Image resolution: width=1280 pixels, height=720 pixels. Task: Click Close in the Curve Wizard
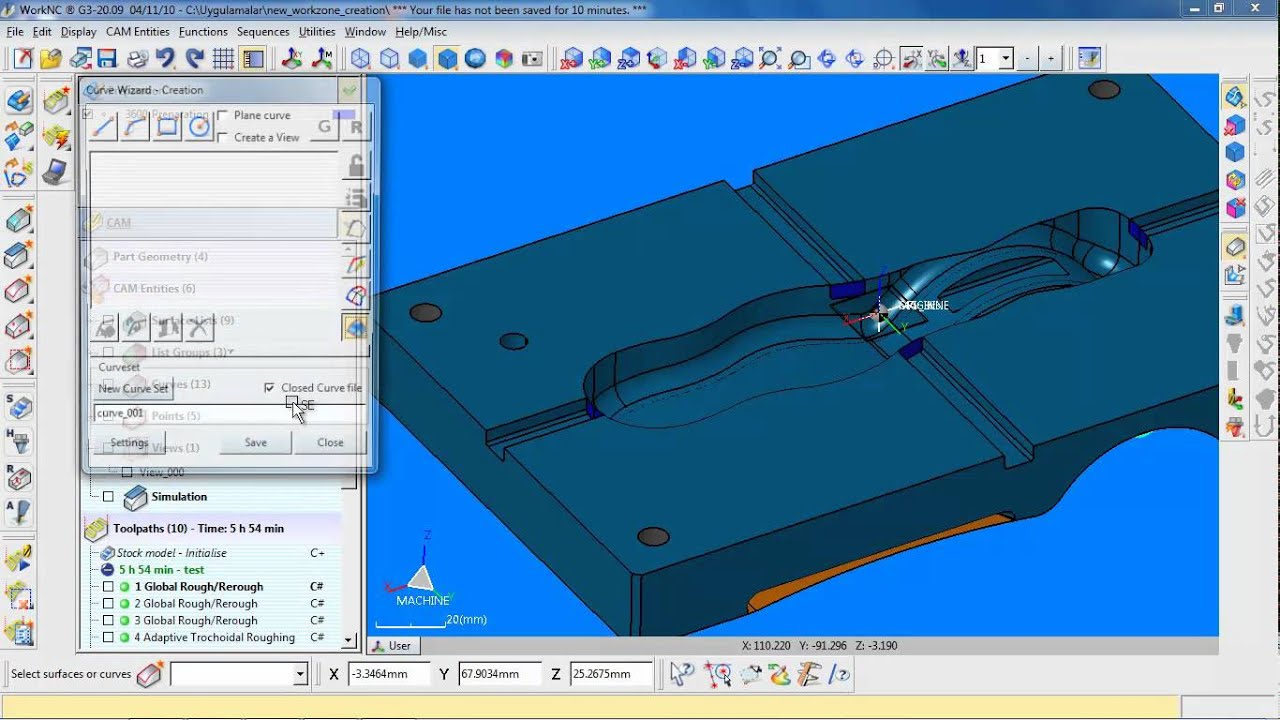coord(330,442)
